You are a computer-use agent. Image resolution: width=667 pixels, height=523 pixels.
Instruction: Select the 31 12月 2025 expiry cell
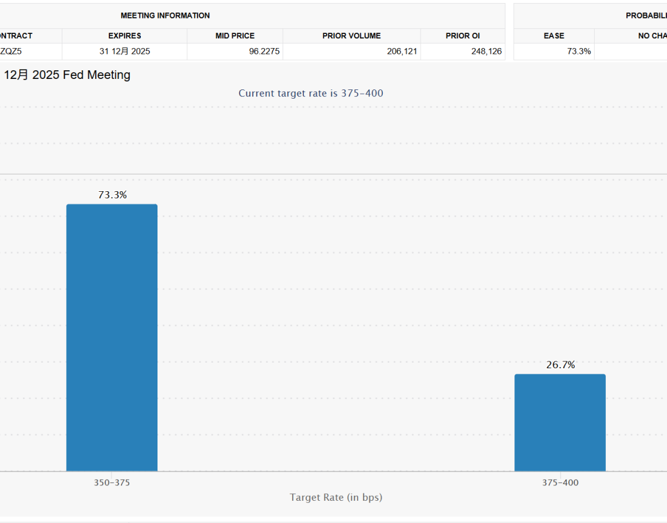click(124, 51)
